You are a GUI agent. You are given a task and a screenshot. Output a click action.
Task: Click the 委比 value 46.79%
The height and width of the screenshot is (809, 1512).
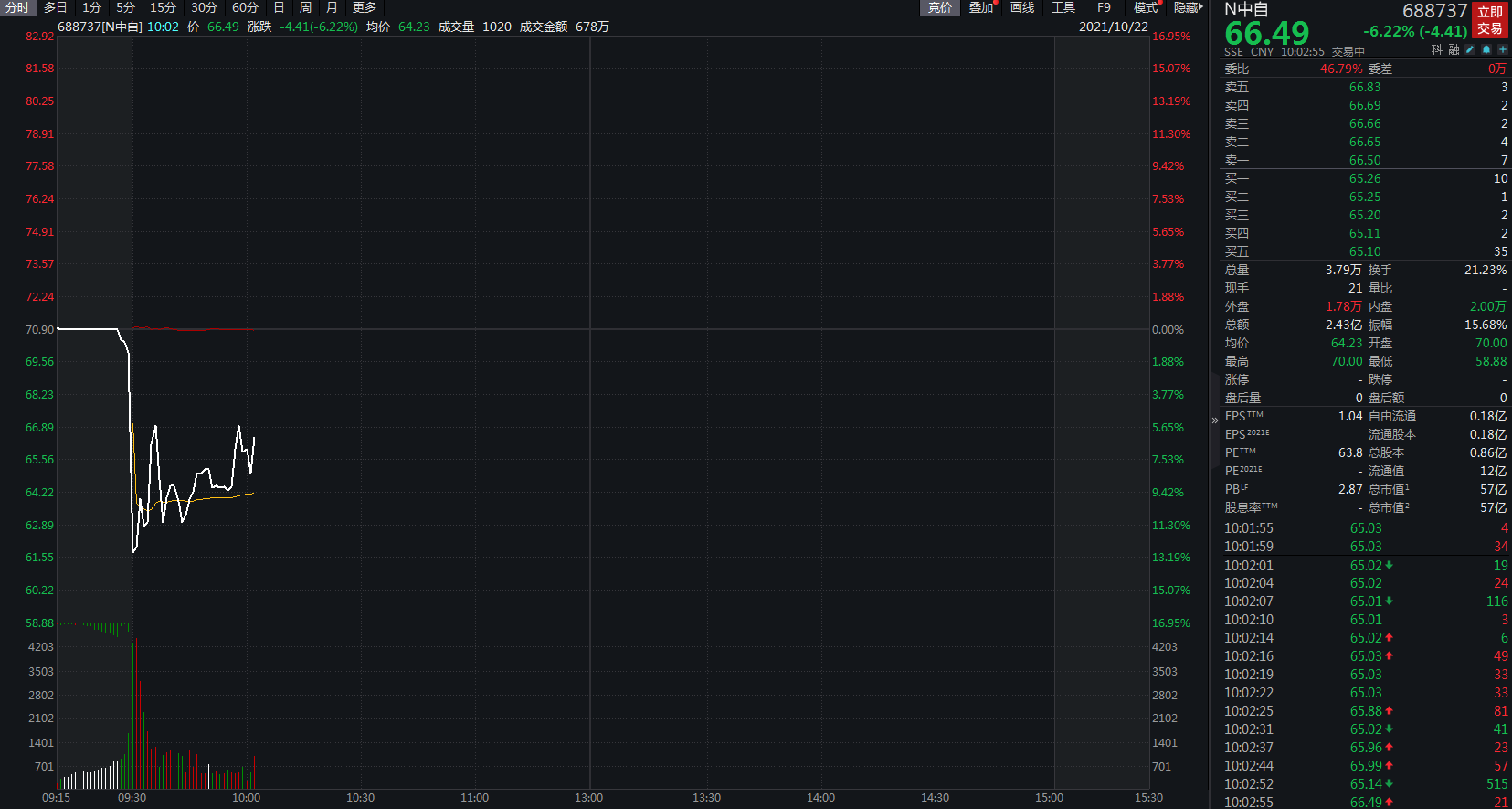[x=1341, y=69]
